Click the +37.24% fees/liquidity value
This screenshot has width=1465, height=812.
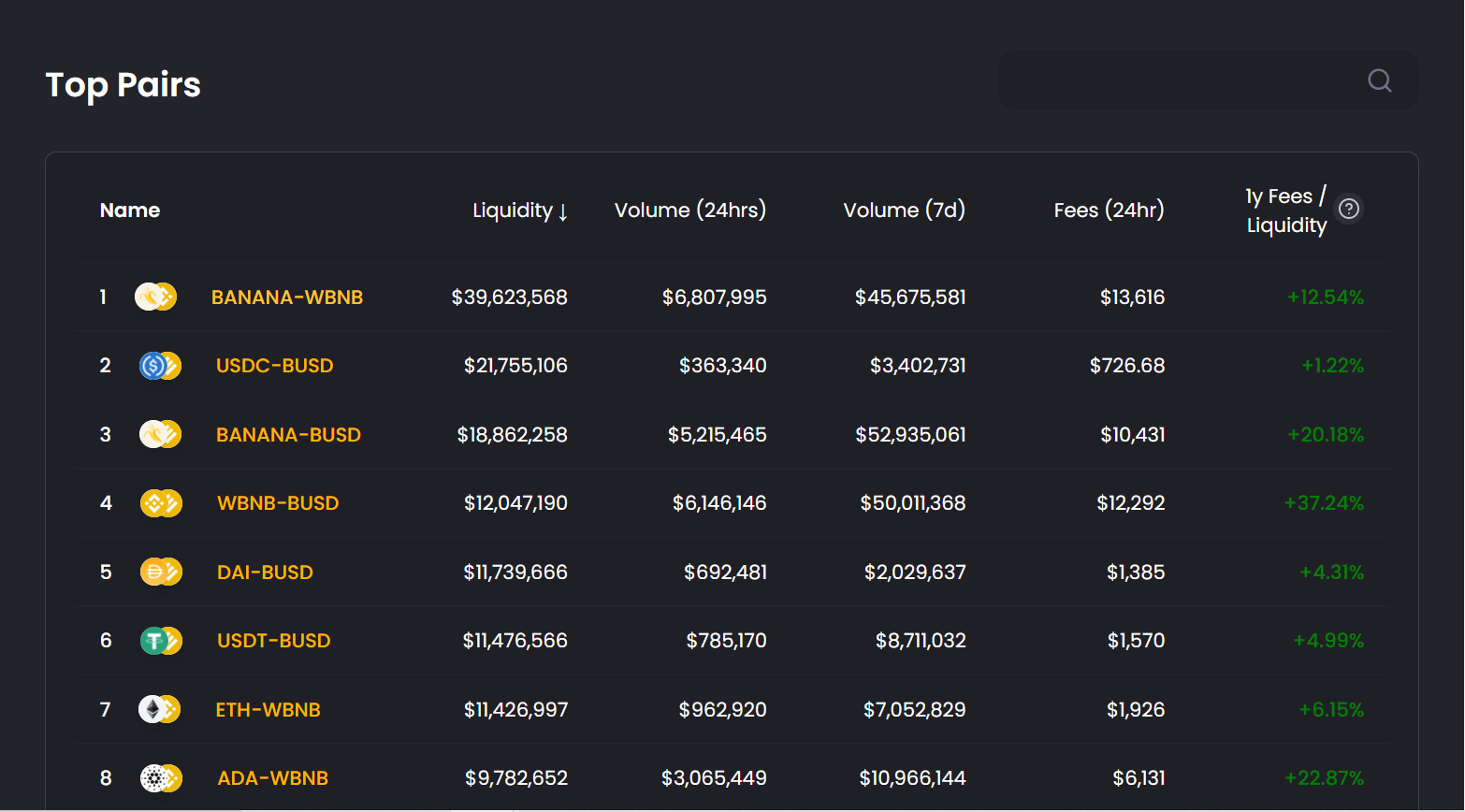tap(1325, 503)
